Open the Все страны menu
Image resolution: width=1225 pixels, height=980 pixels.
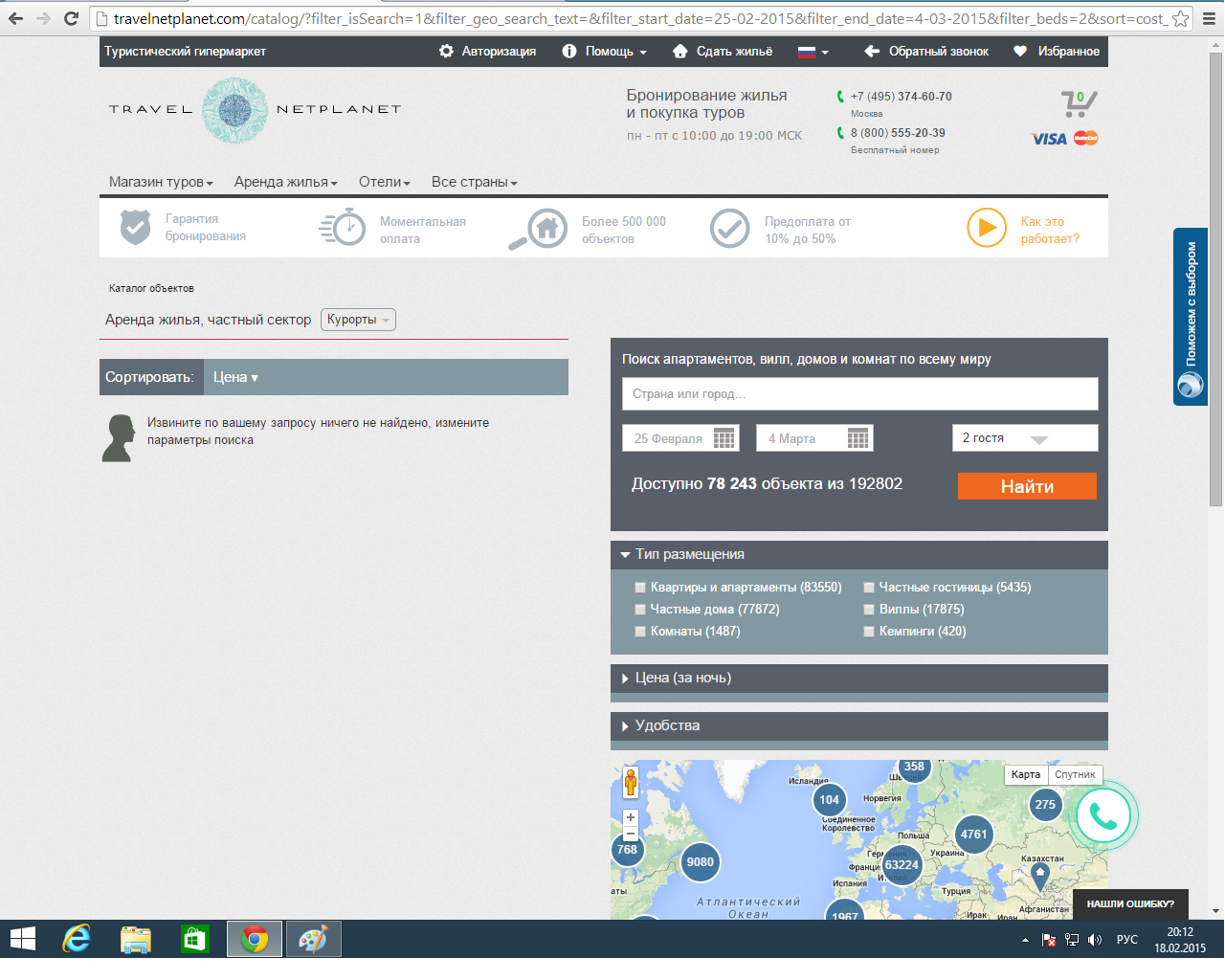click(474, 182)
